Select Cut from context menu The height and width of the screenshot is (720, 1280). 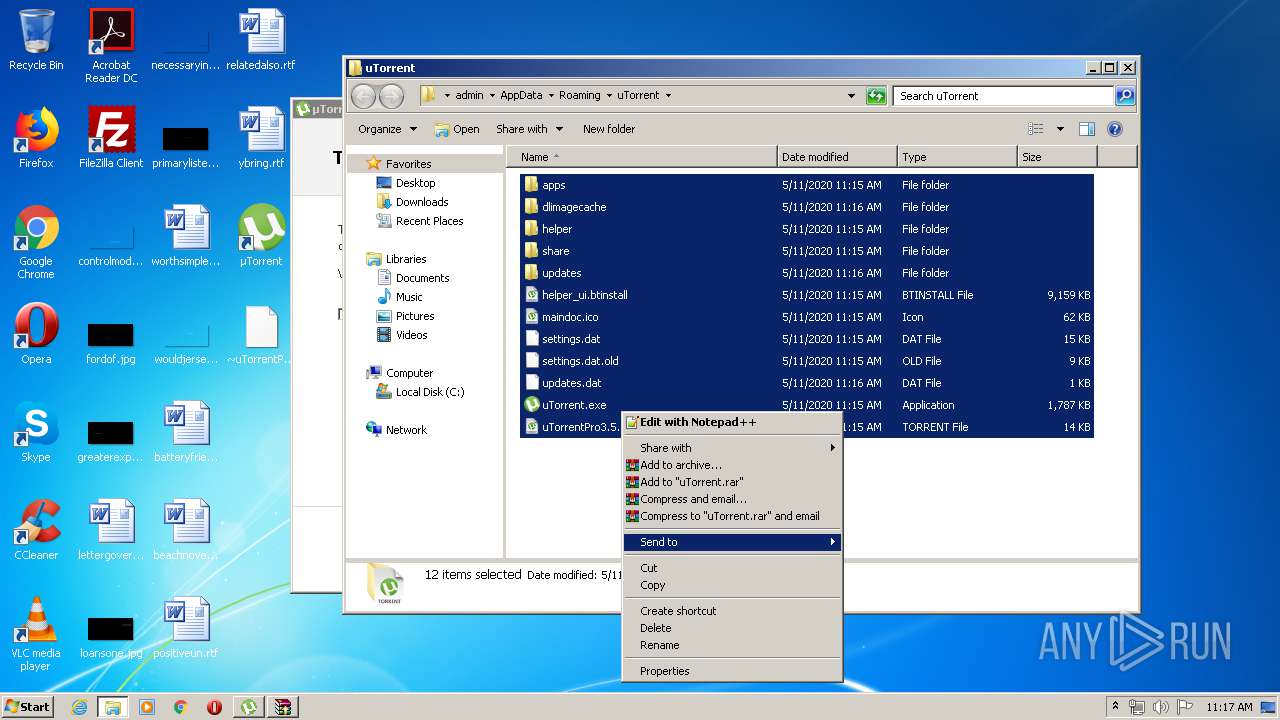(x=732, y=568)
